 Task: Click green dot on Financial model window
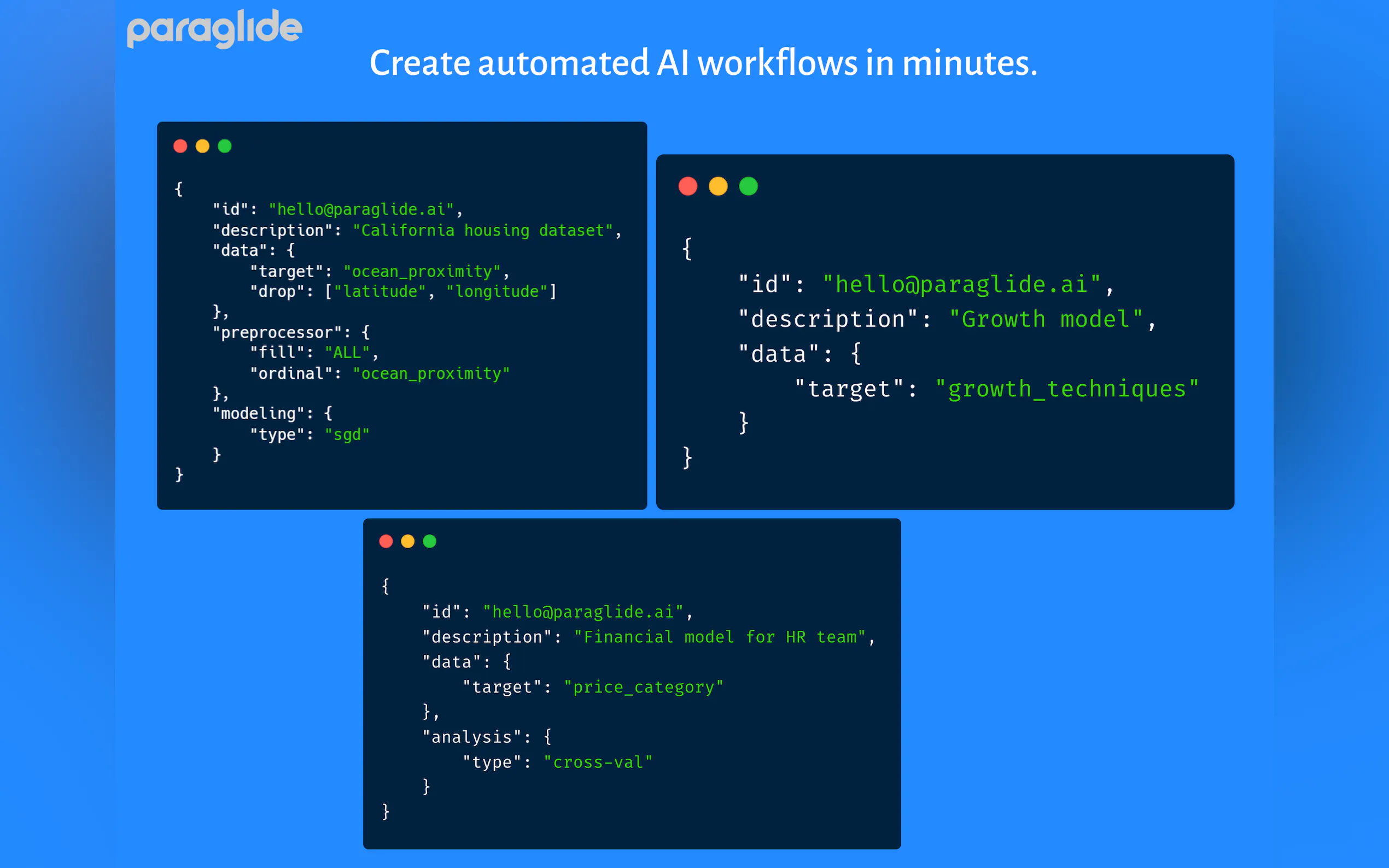pos(429,541)
